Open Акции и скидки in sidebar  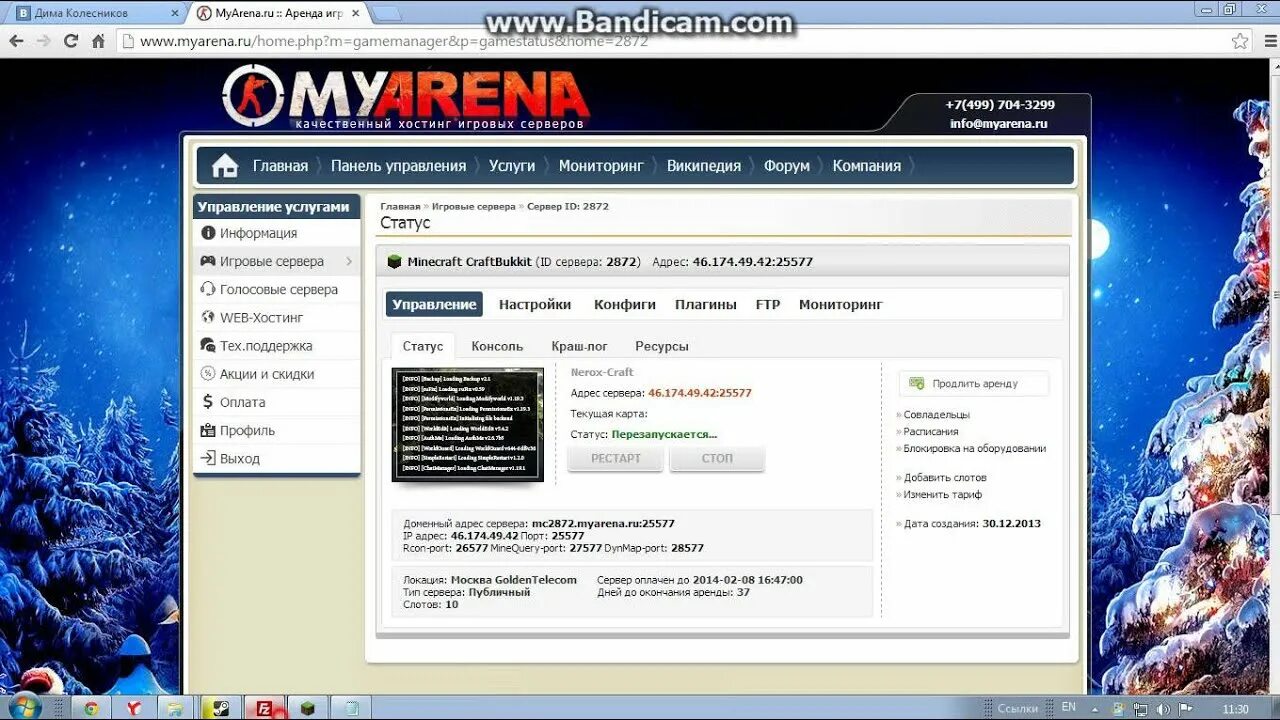coord(267,374)
